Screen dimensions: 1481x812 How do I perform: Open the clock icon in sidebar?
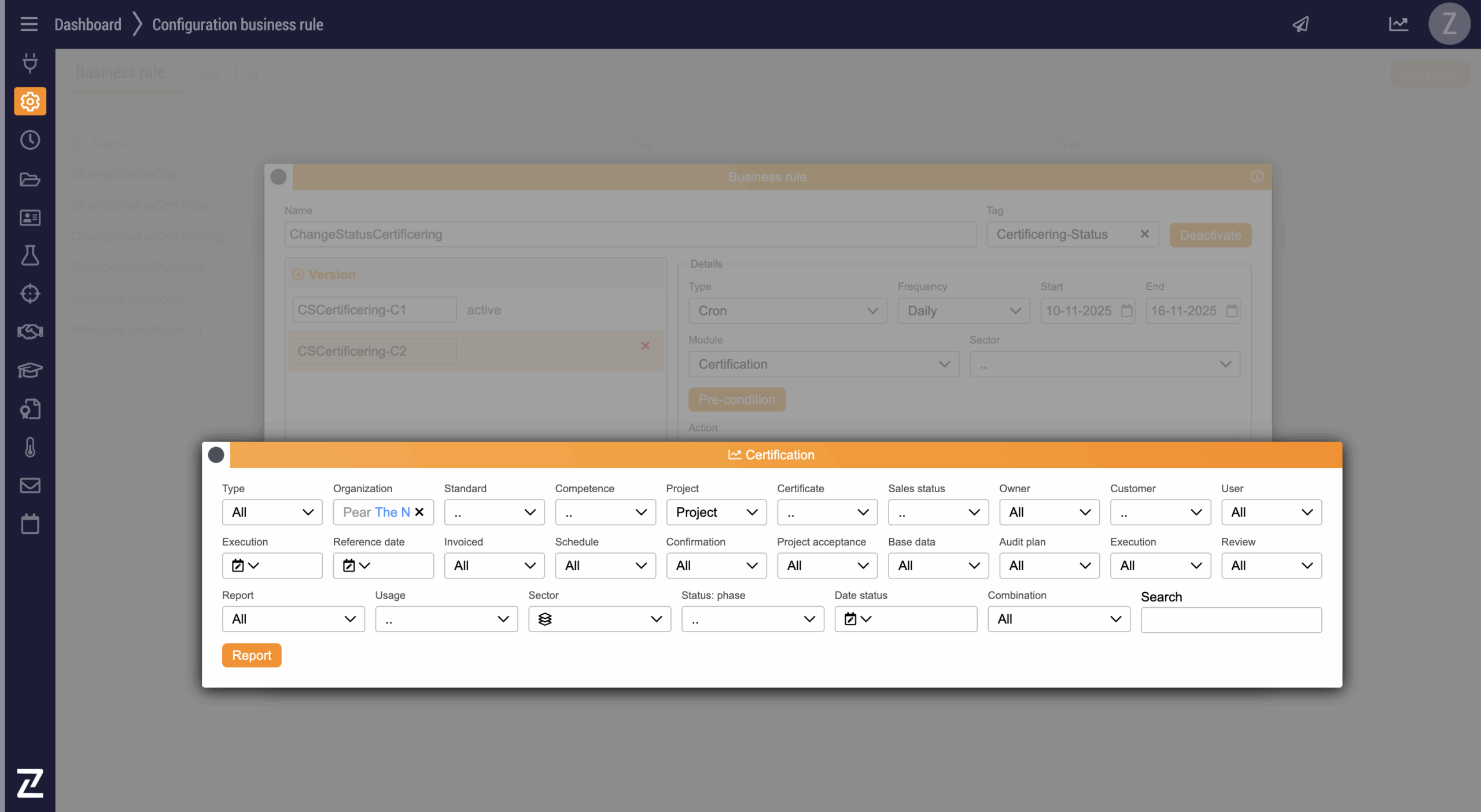pos(30,140)
